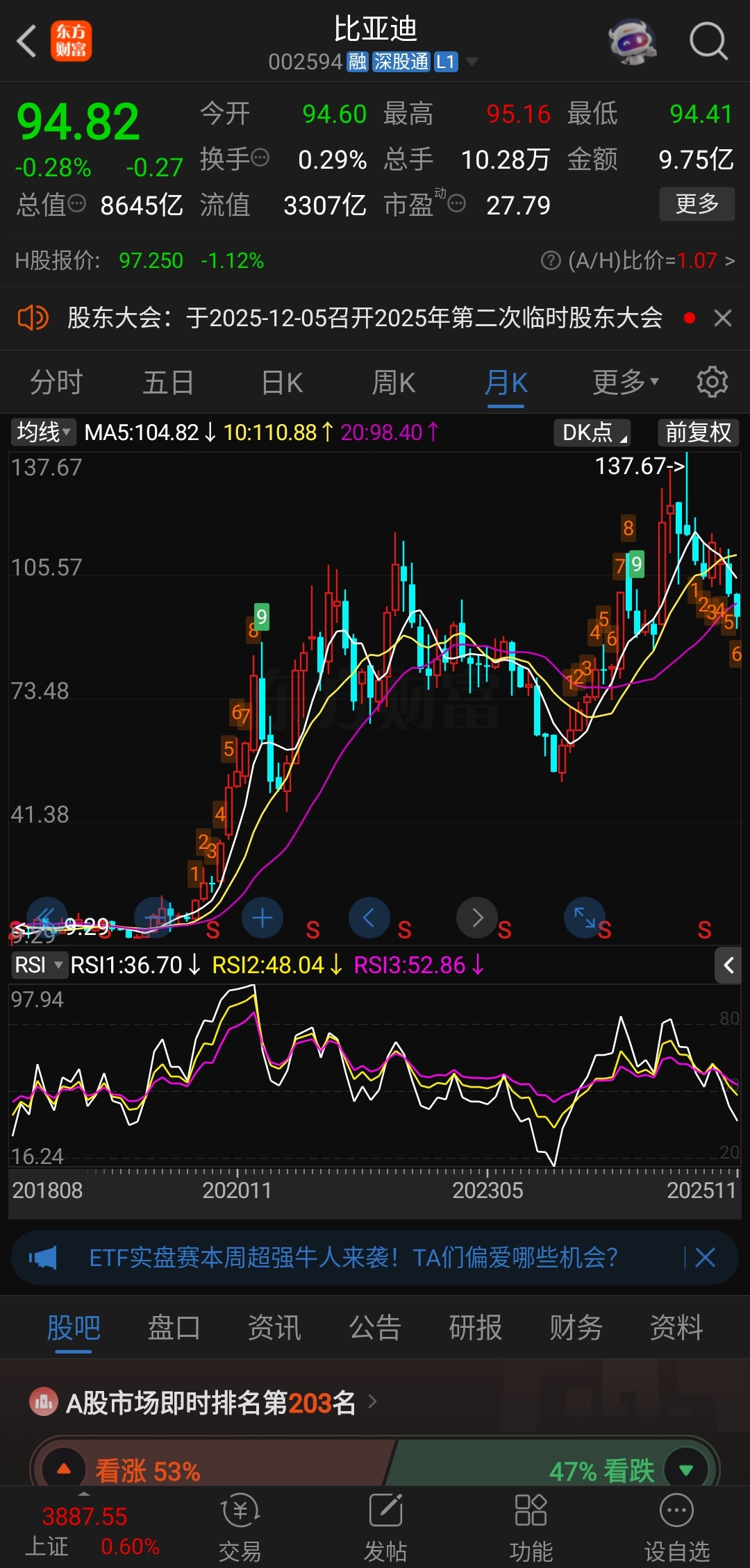750x1568 pixels.
Task: Tap the 深股通 tag
Action: coord(401,62)
